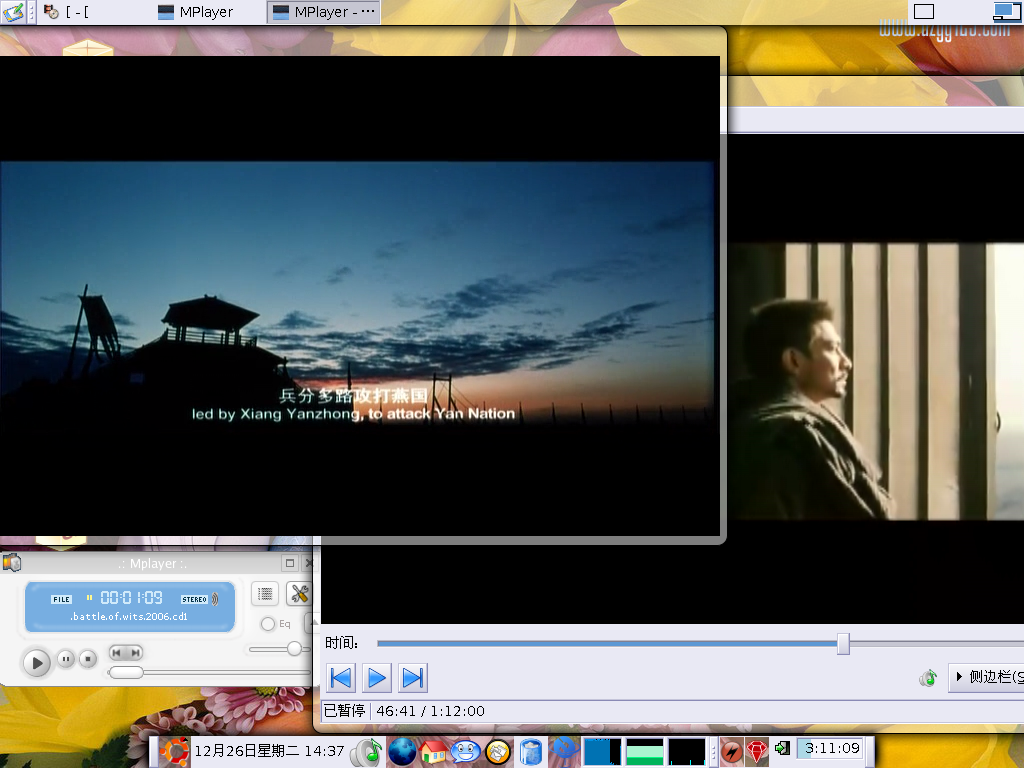Click the STEREO indicator in Mplayer display
The width and height of the screenshot is (1024, 768).
[x=194, y=599]
